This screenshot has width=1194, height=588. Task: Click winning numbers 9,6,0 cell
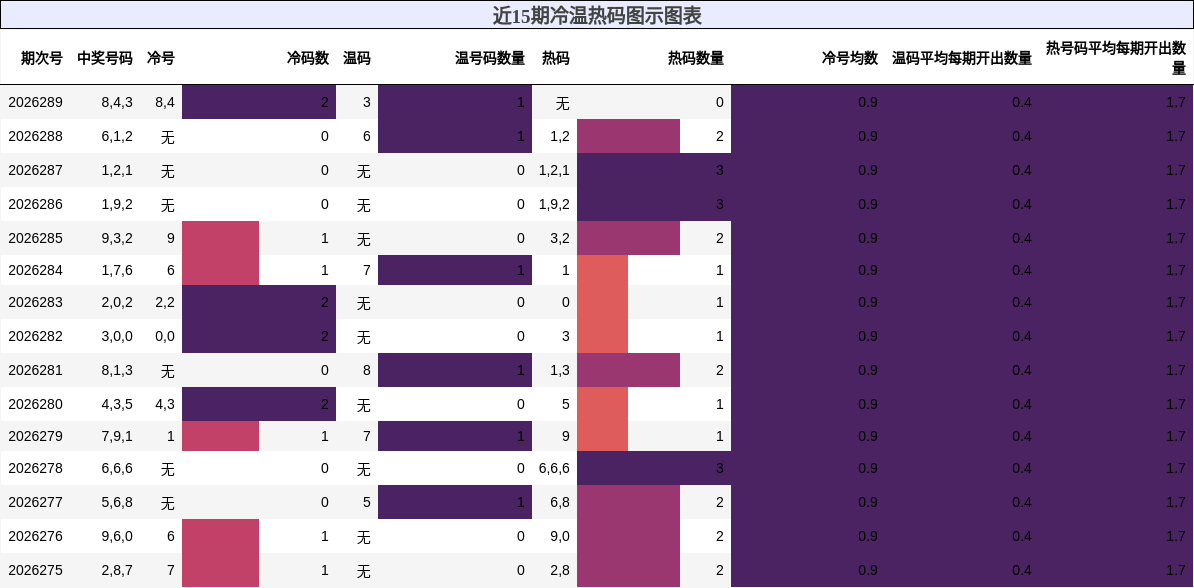pyautogui.click(x=117, y=535)
